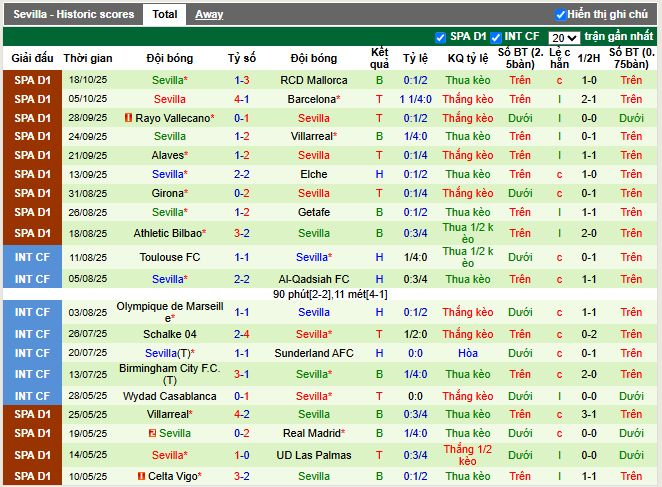Screen dimensions: 662x487
Task: Uncheck the SPA D1 league filter
Action: click(x=441, y=37)
